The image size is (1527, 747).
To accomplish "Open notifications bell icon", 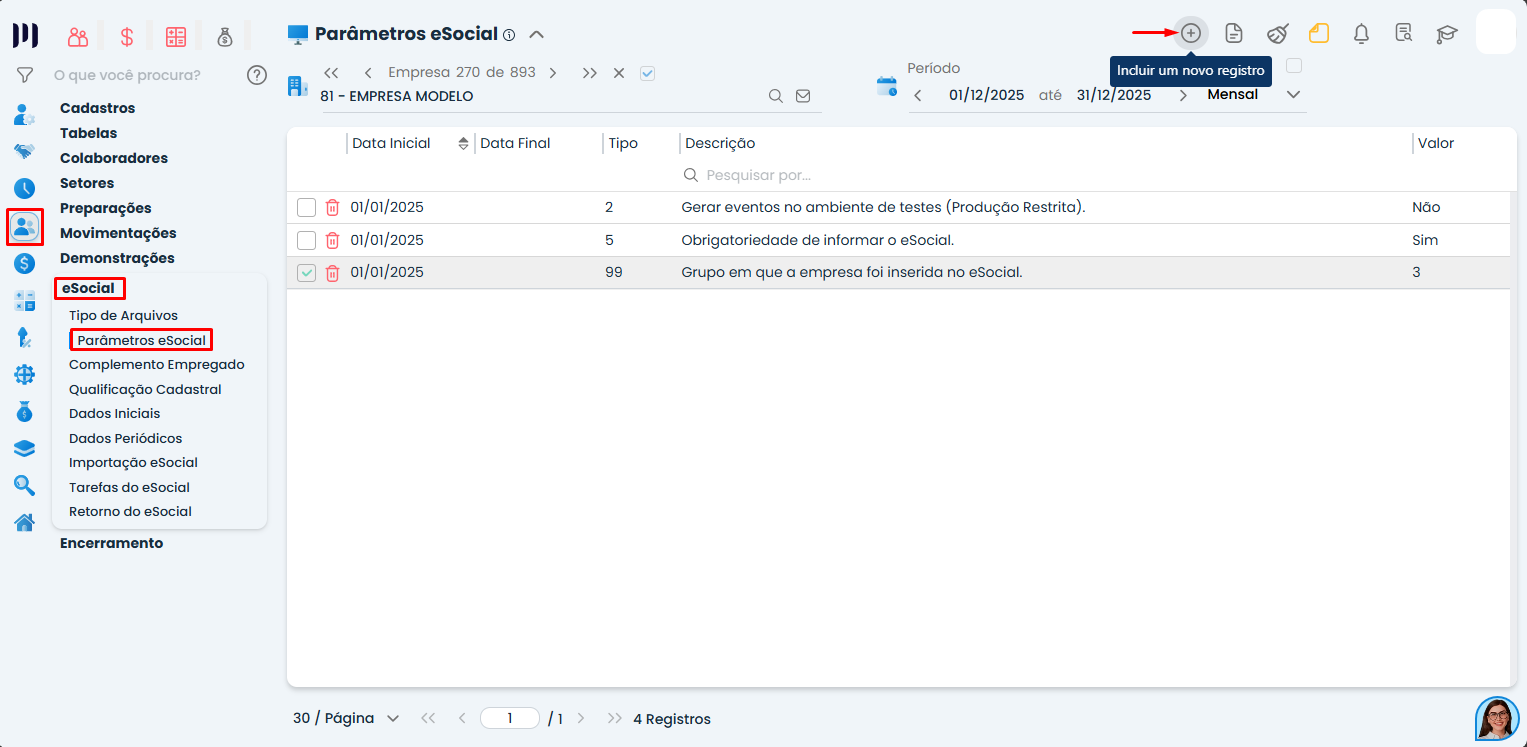I will [1361, 33].
